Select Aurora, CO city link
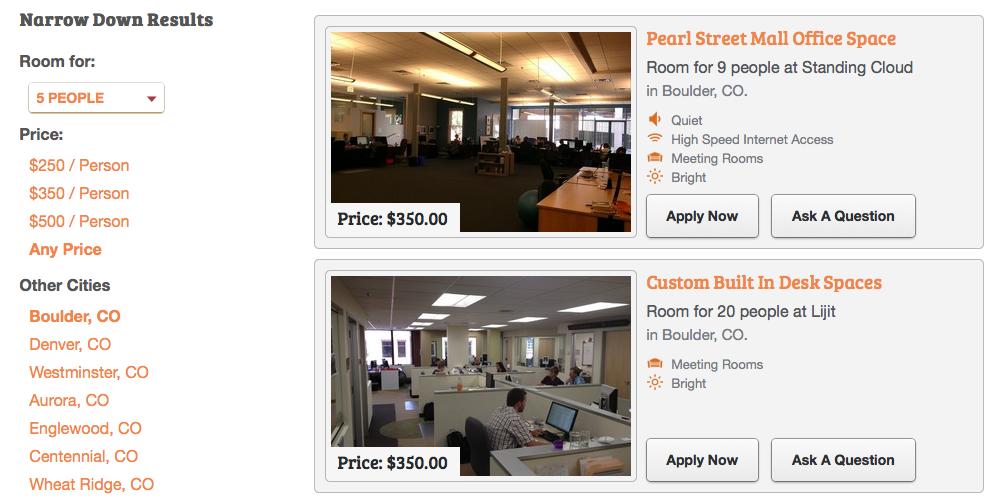 pyautogui.click(x=69, y=400)
